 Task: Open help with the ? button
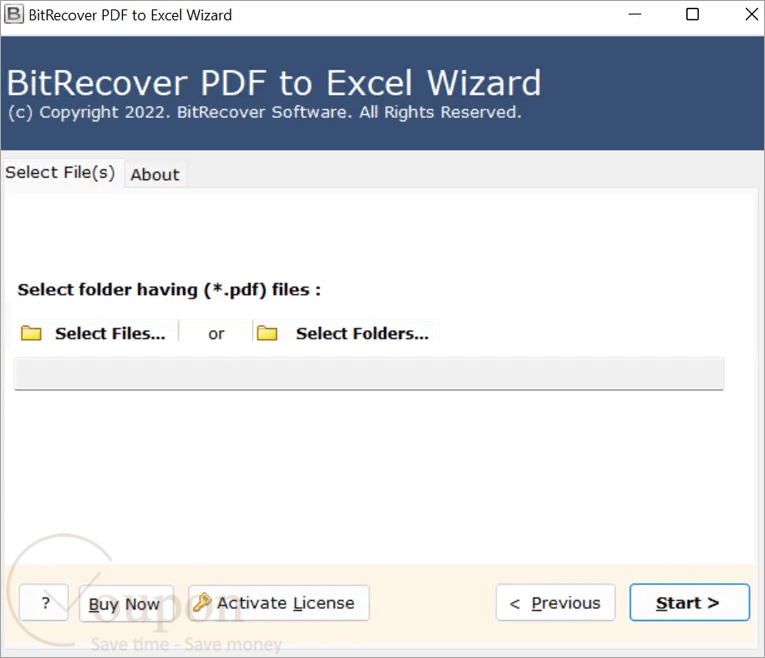44,603
